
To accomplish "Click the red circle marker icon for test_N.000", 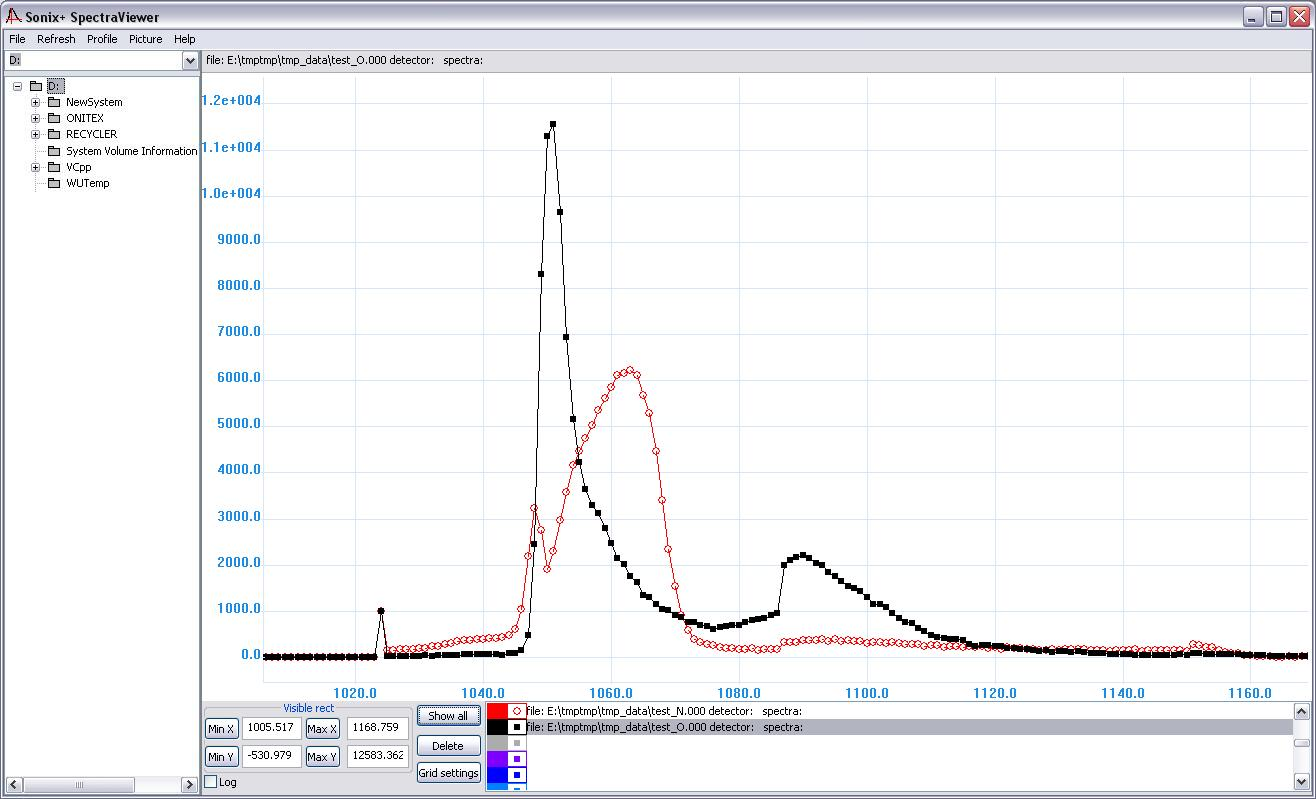I will click(516, 711).
